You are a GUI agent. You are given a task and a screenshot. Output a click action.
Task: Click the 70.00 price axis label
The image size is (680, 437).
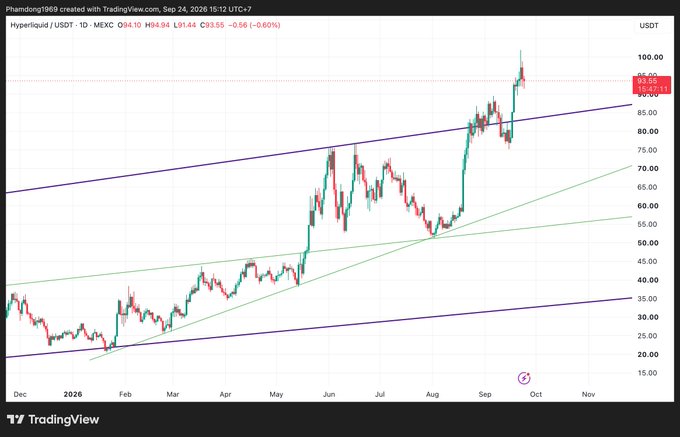(648, 169)
